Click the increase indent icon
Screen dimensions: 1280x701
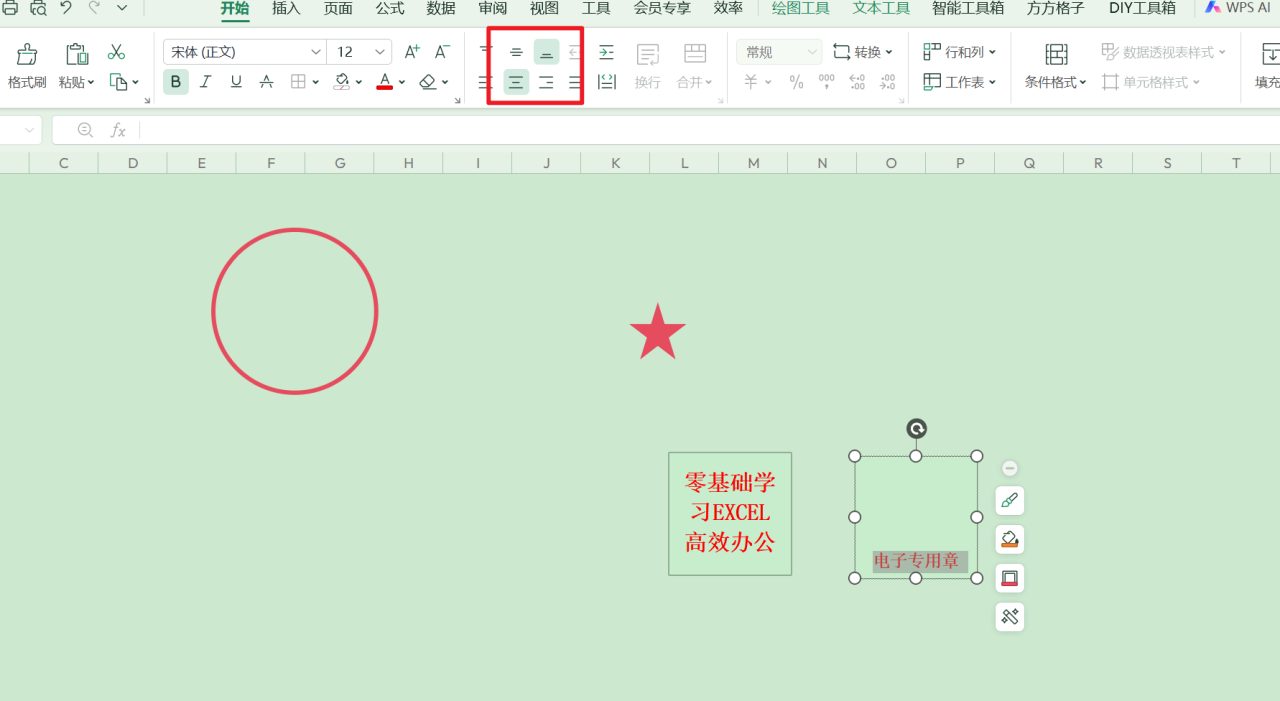tap(606, 52)
